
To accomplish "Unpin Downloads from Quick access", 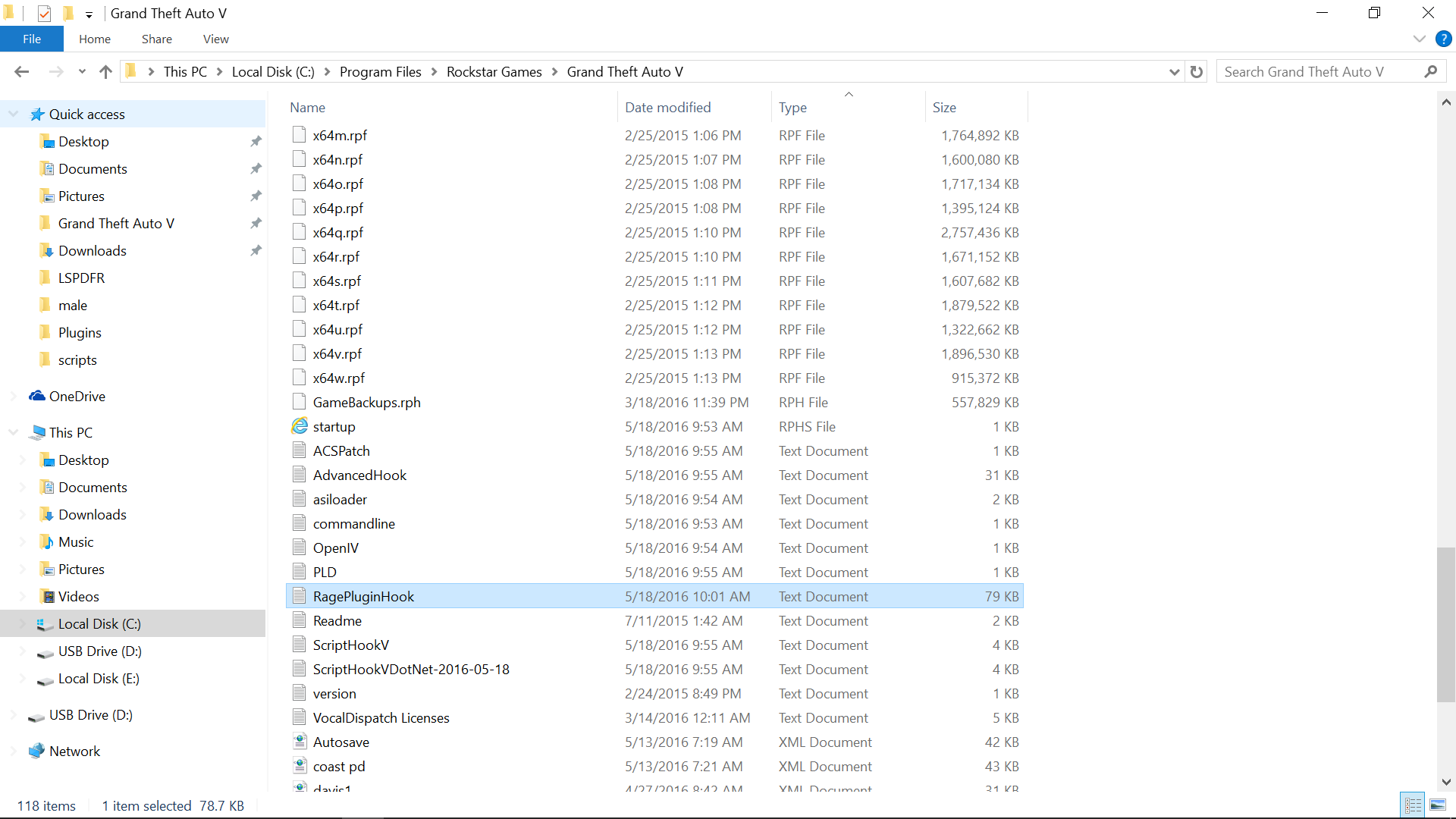I will 256,251.
